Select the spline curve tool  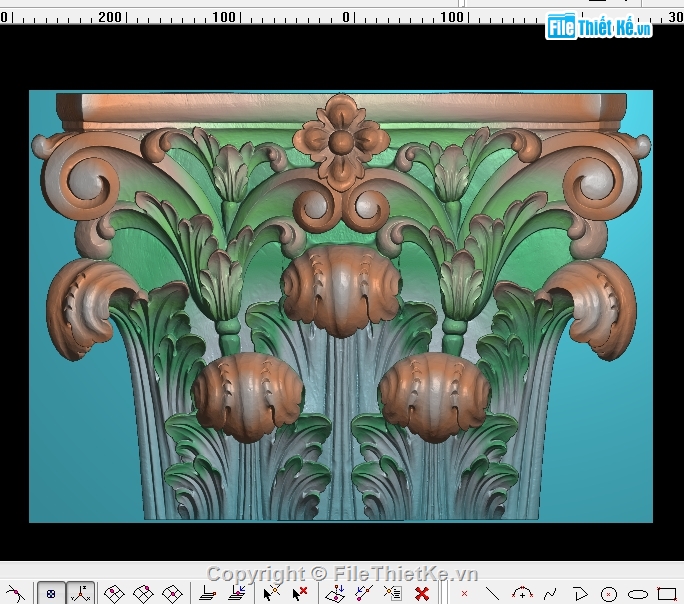(551, 594)
